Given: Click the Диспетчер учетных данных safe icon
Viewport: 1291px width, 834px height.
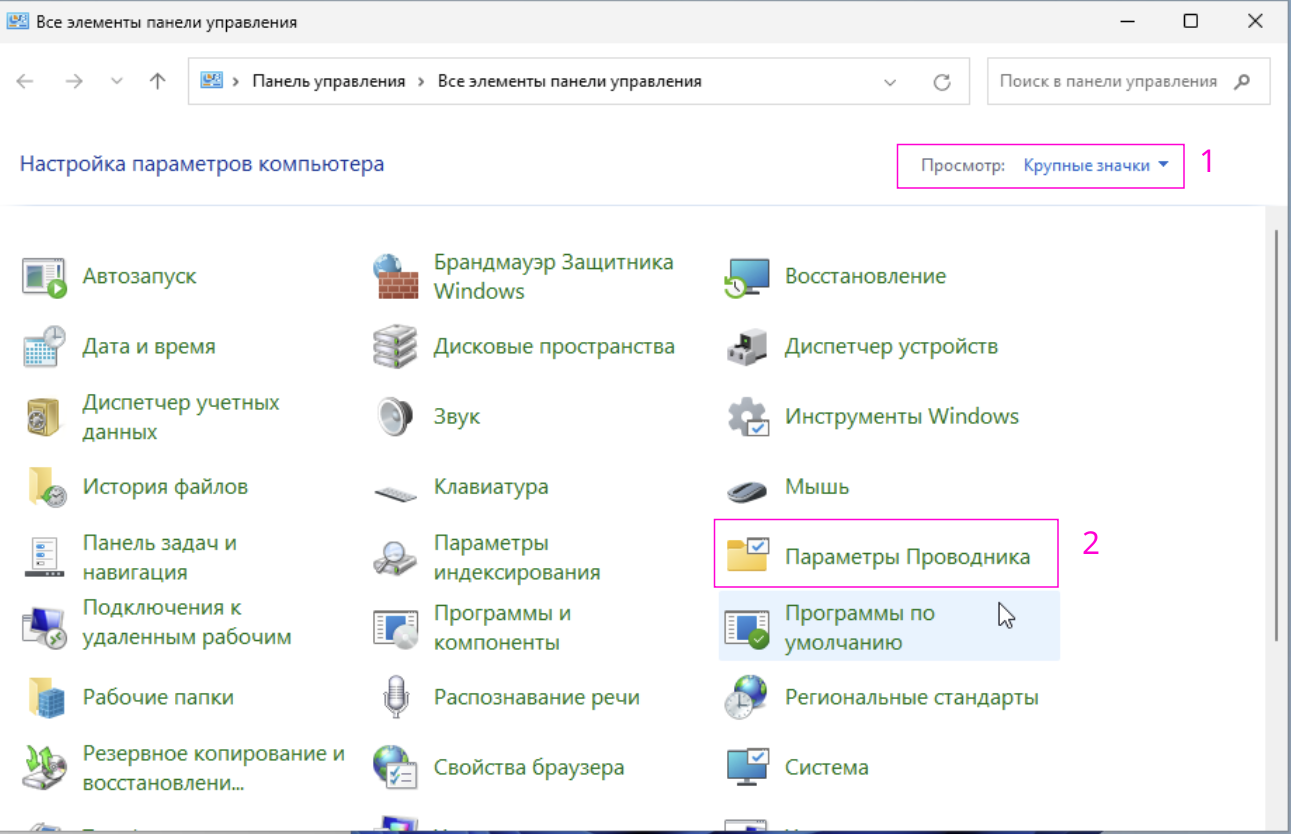Looking at the screenshot, I should pyautogui.click(x=44, y=417).
